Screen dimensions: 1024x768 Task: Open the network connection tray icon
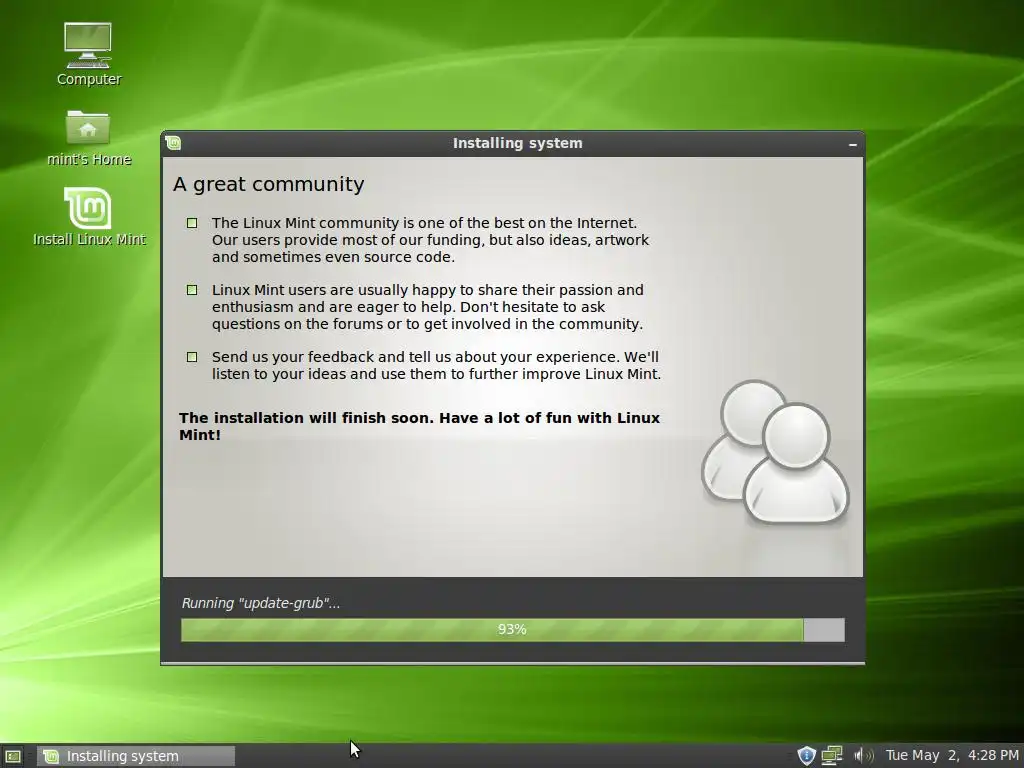(x=832, y=756)
